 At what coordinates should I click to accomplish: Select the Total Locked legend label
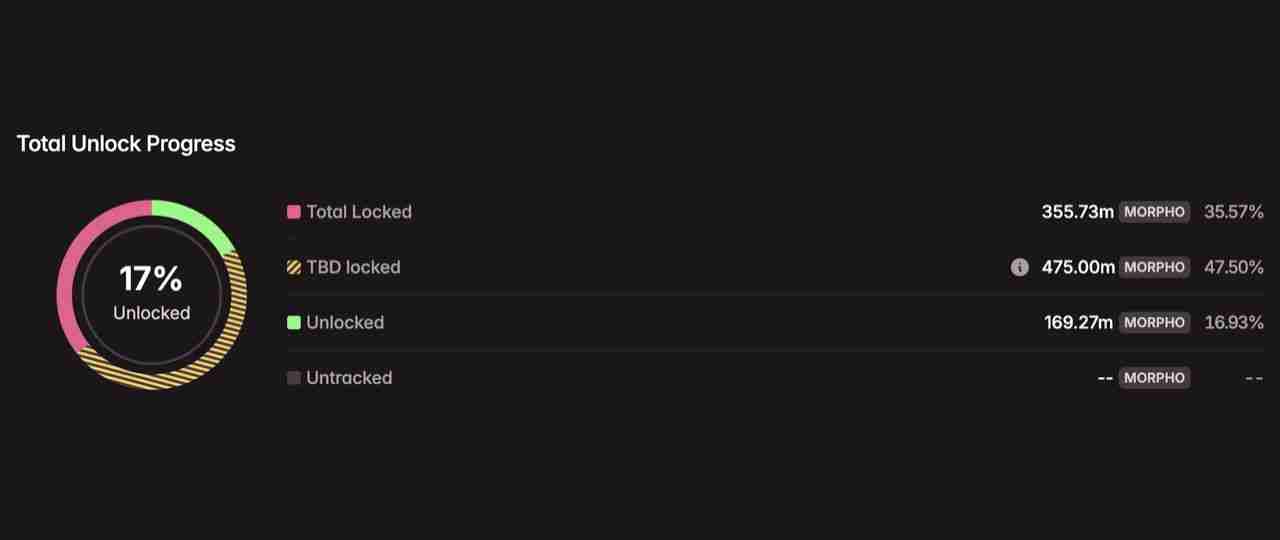coord(359,212)
